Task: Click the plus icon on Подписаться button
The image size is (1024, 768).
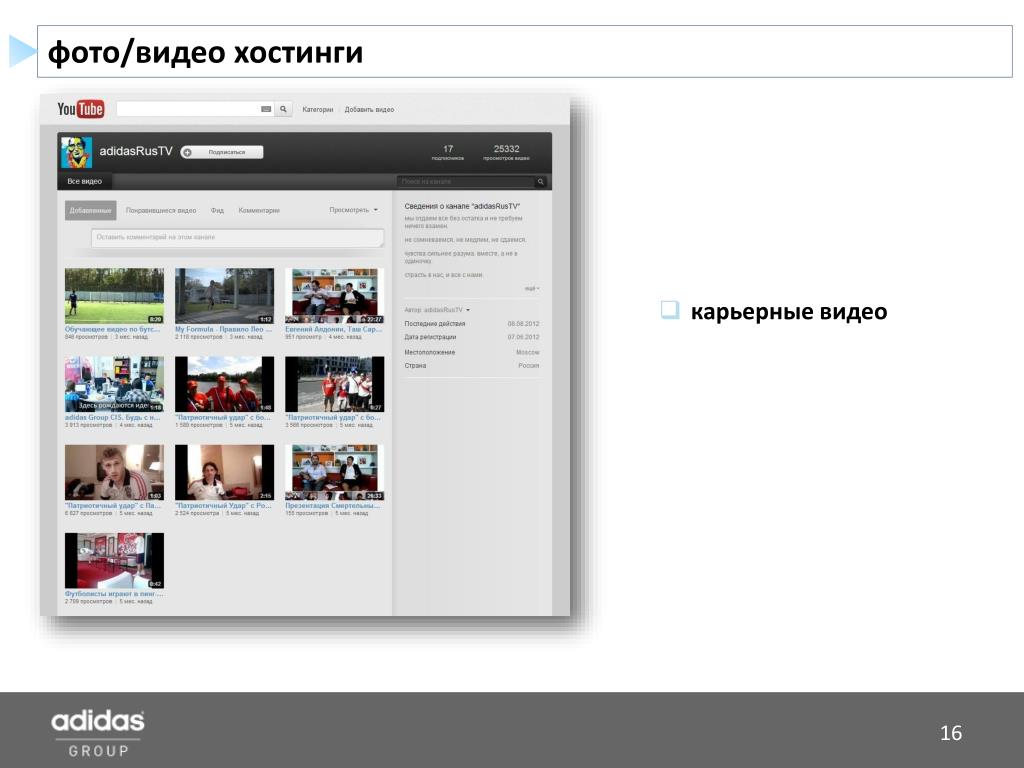Action: (x=187, y=152)
